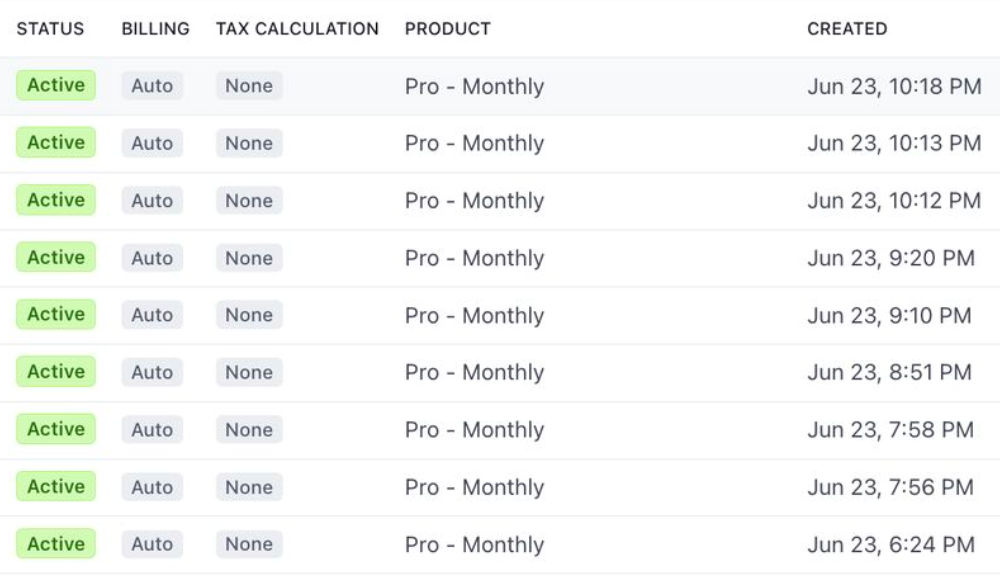Click the PRODUCT column header

click(447, 29)
